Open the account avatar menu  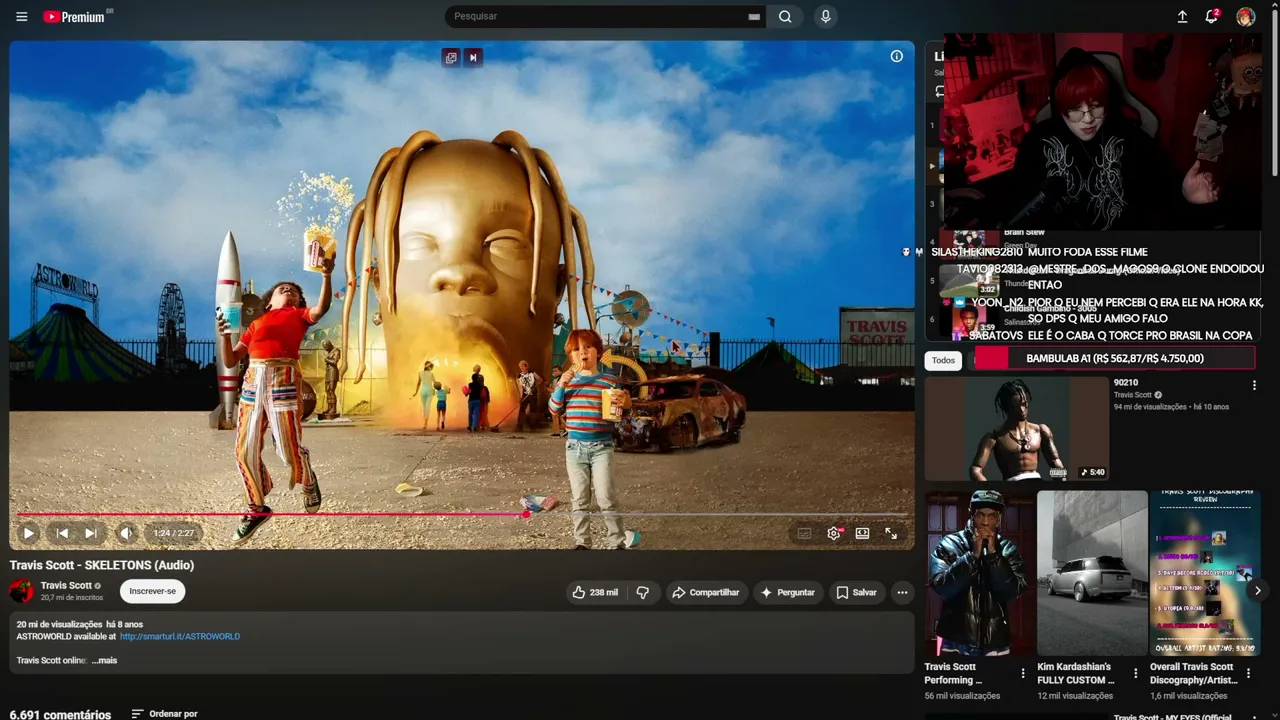coord(1245,17)
